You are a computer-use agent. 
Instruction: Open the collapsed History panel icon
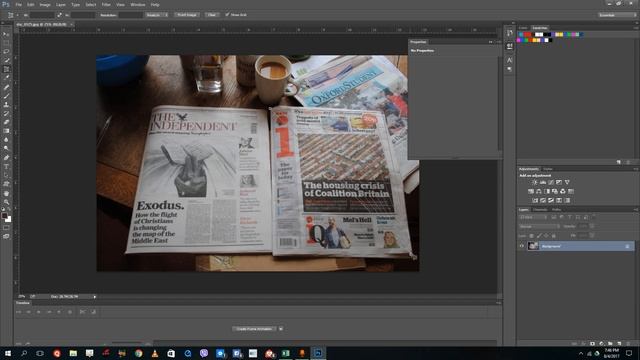(509, 33)
